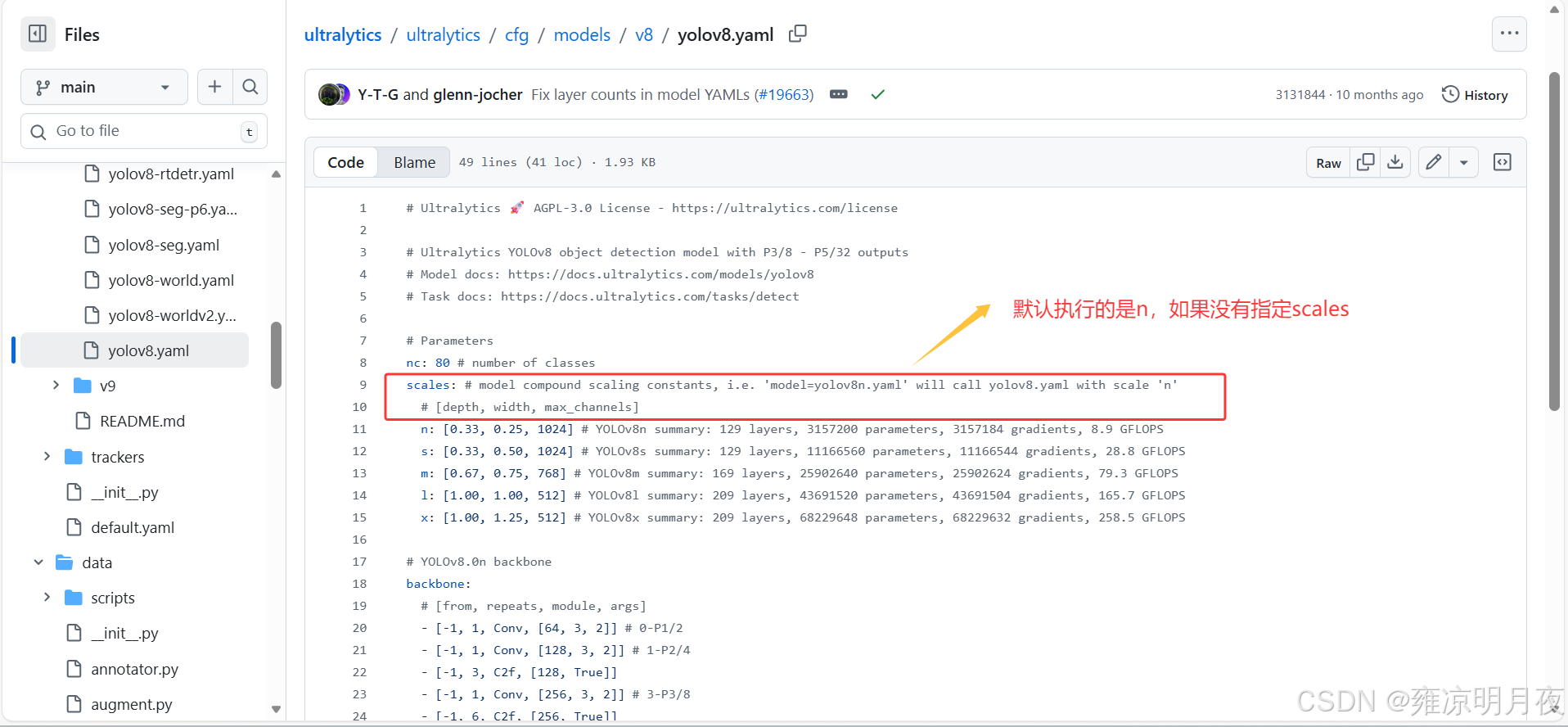Viewport: 1568px width, 727px height.
Task: Click the trackers folder icon
Action: click(x=74, y=457)
